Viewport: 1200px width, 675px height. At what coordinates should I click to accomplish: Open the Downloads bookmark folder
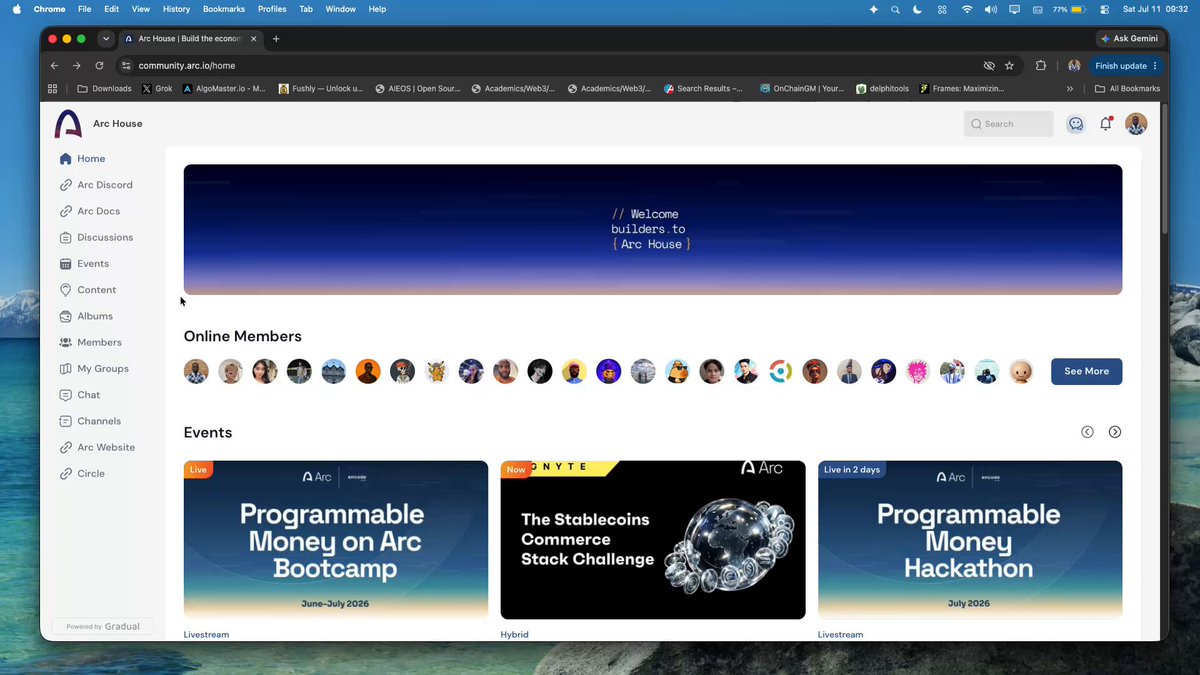104,88
